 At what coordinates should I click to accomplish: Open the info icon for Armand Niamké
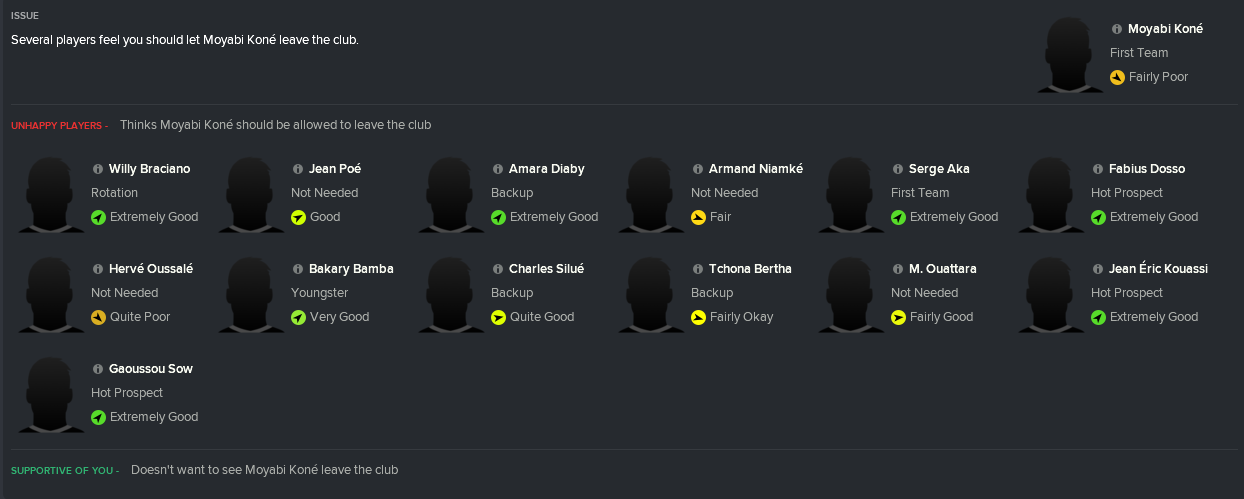point(698,169)
